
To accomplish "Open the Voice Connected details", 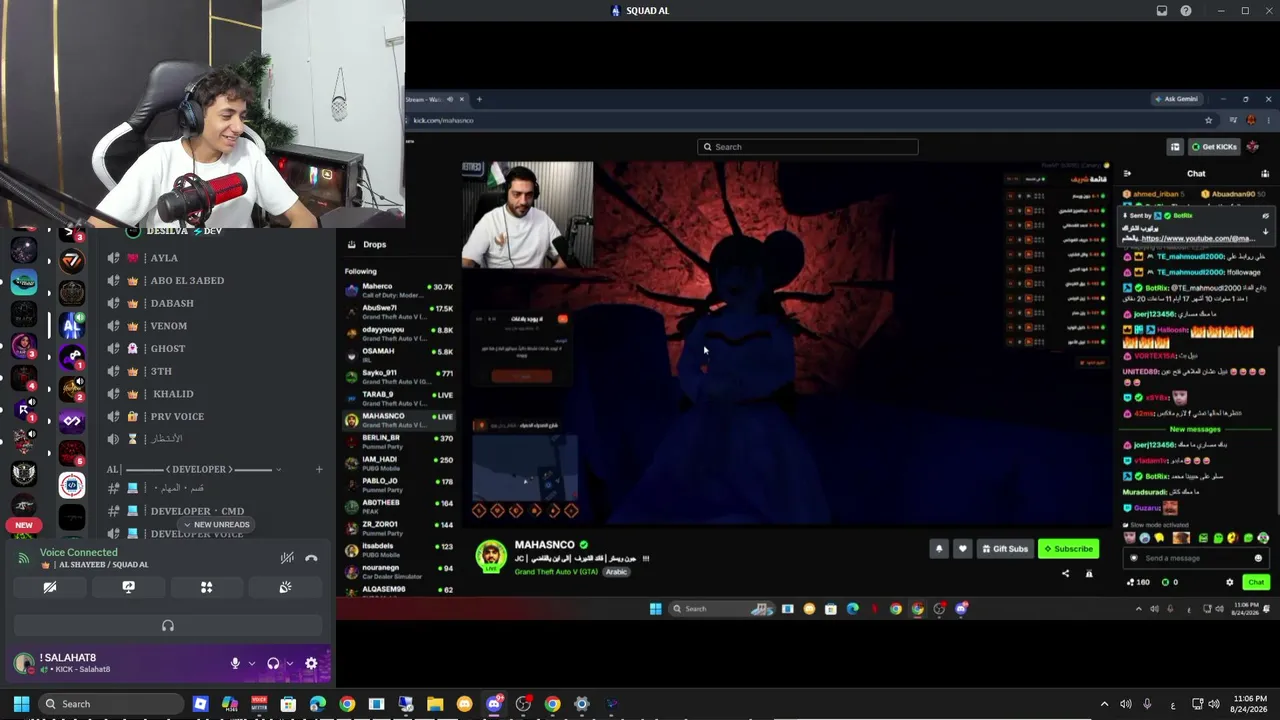I will 79,552.
